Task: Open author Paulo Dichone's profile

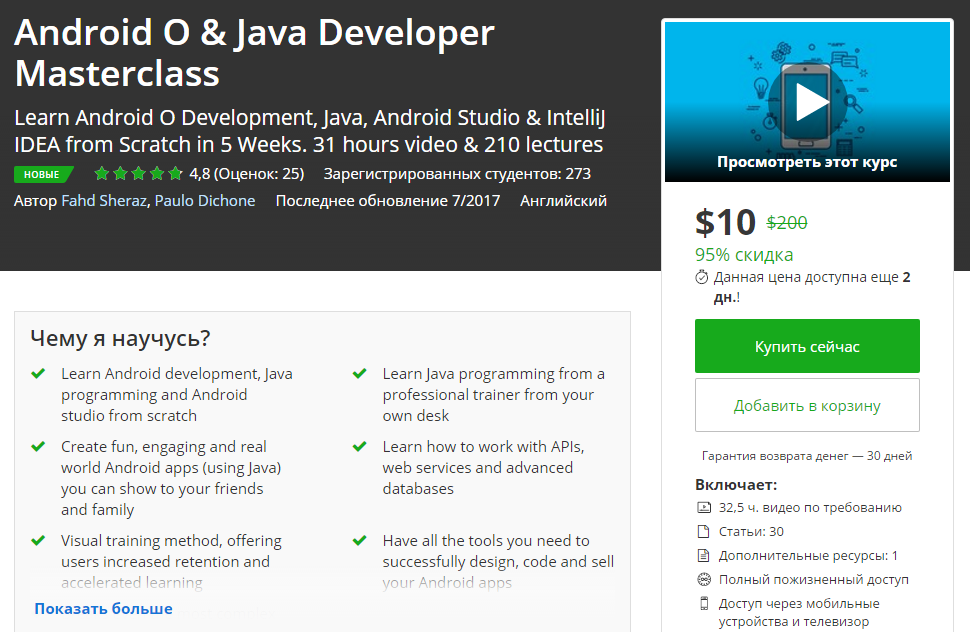Action: coord(205,201)
